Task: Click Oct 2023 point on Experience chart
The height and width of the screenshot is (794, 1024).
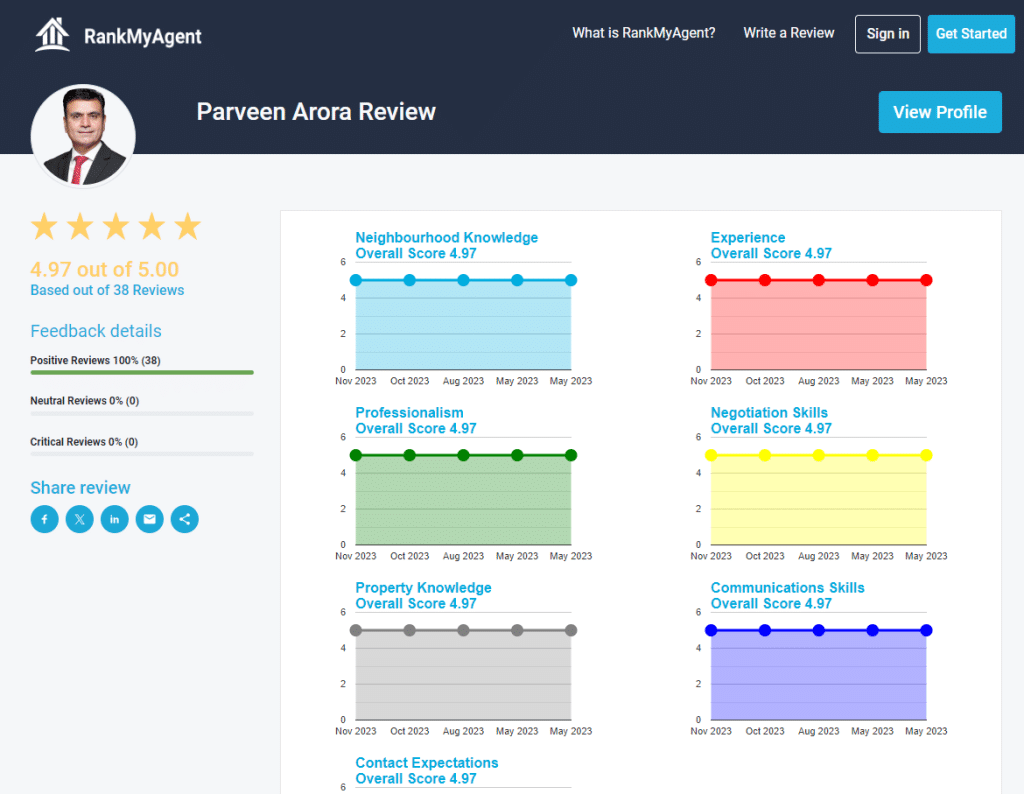Action: [765, 280]
